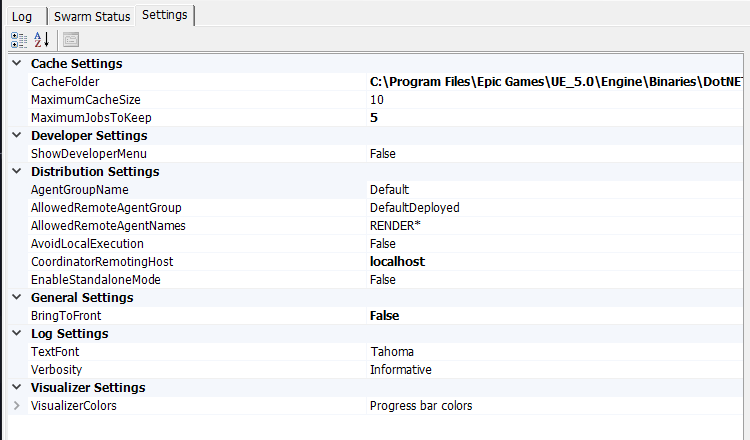The height and width of the screenshot is (440, 750).
Task: Select the AvoidLocalExecution False value
Action: point(383,244)
